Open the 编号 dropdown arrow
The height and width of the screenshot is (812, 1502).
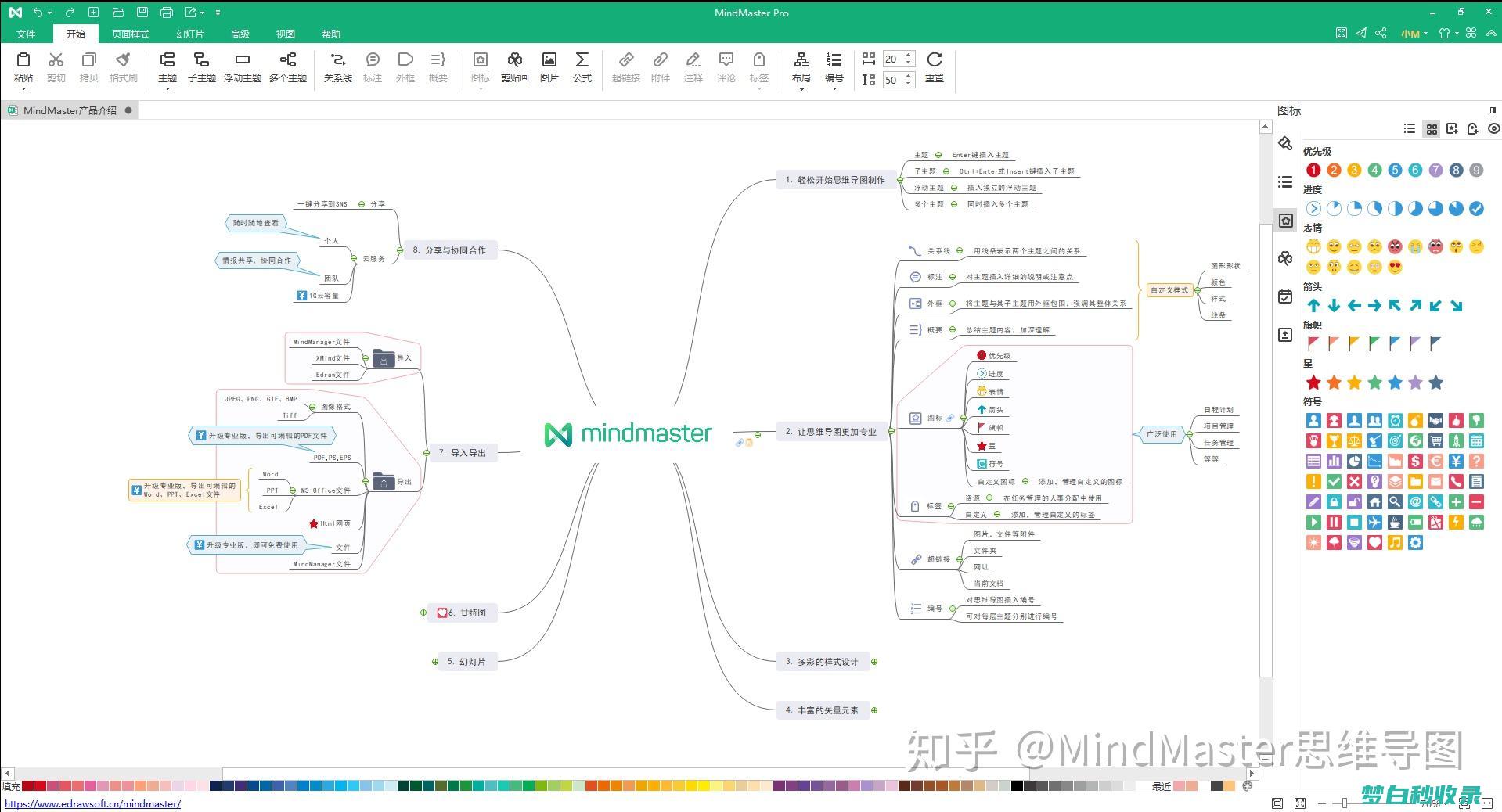(834, 88)
